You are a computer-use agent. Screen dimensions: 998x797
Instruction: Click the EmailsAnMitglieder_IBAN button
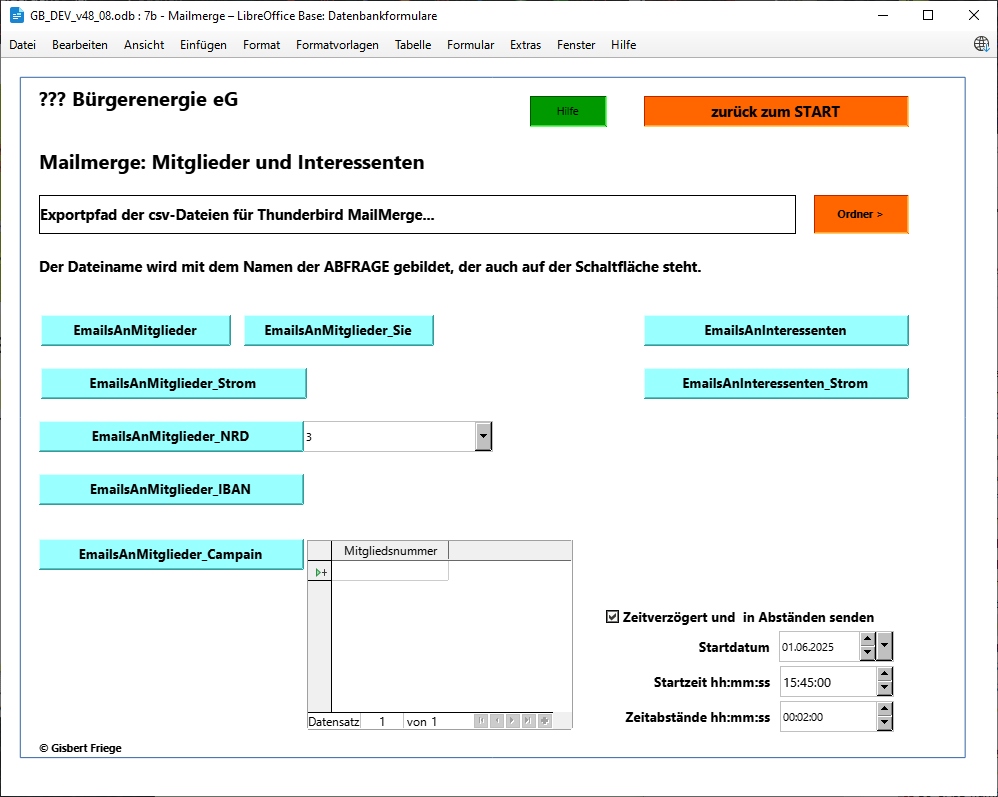pyautogui.click(x=171, y=489)
